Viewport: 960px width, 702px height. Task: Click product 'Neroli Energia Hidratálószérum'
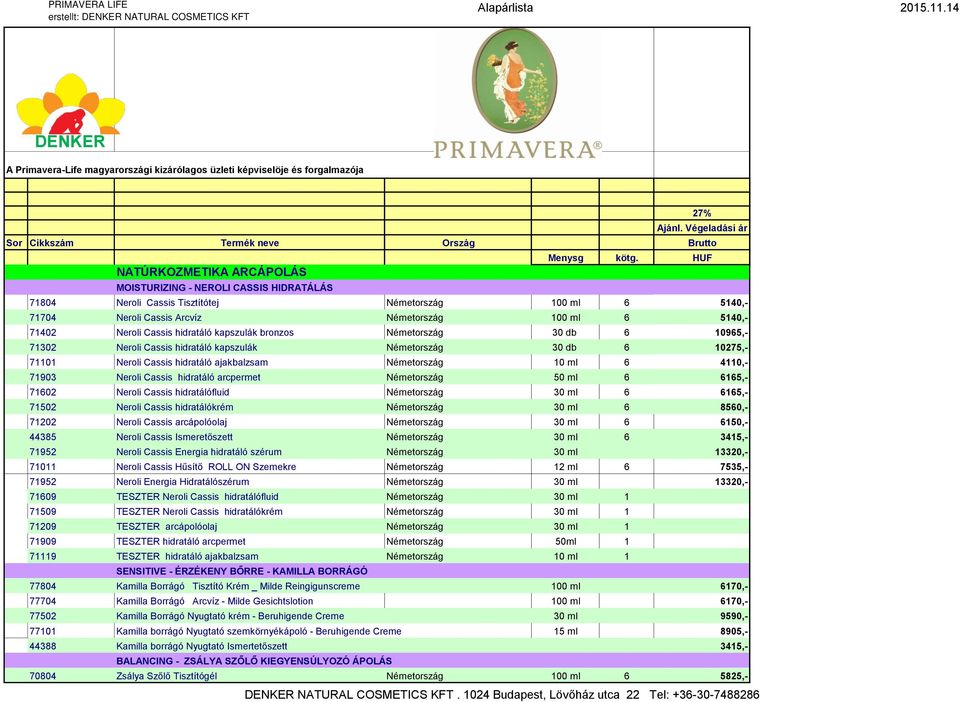click(182, 482)
